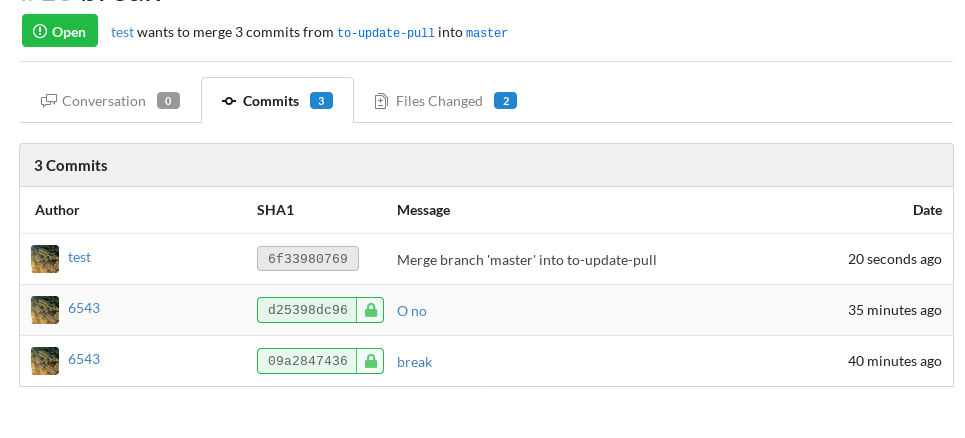
Task: Switch to the Conversation tab
Action: (110, 101)
